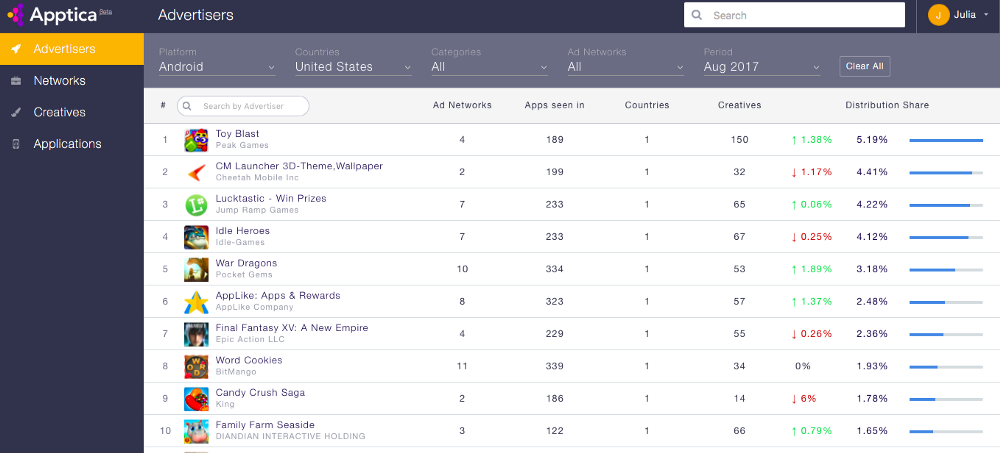
Task: Click the 5.19% share for Toy Blast
Action: pyautogui.click(x=872, y=140)
